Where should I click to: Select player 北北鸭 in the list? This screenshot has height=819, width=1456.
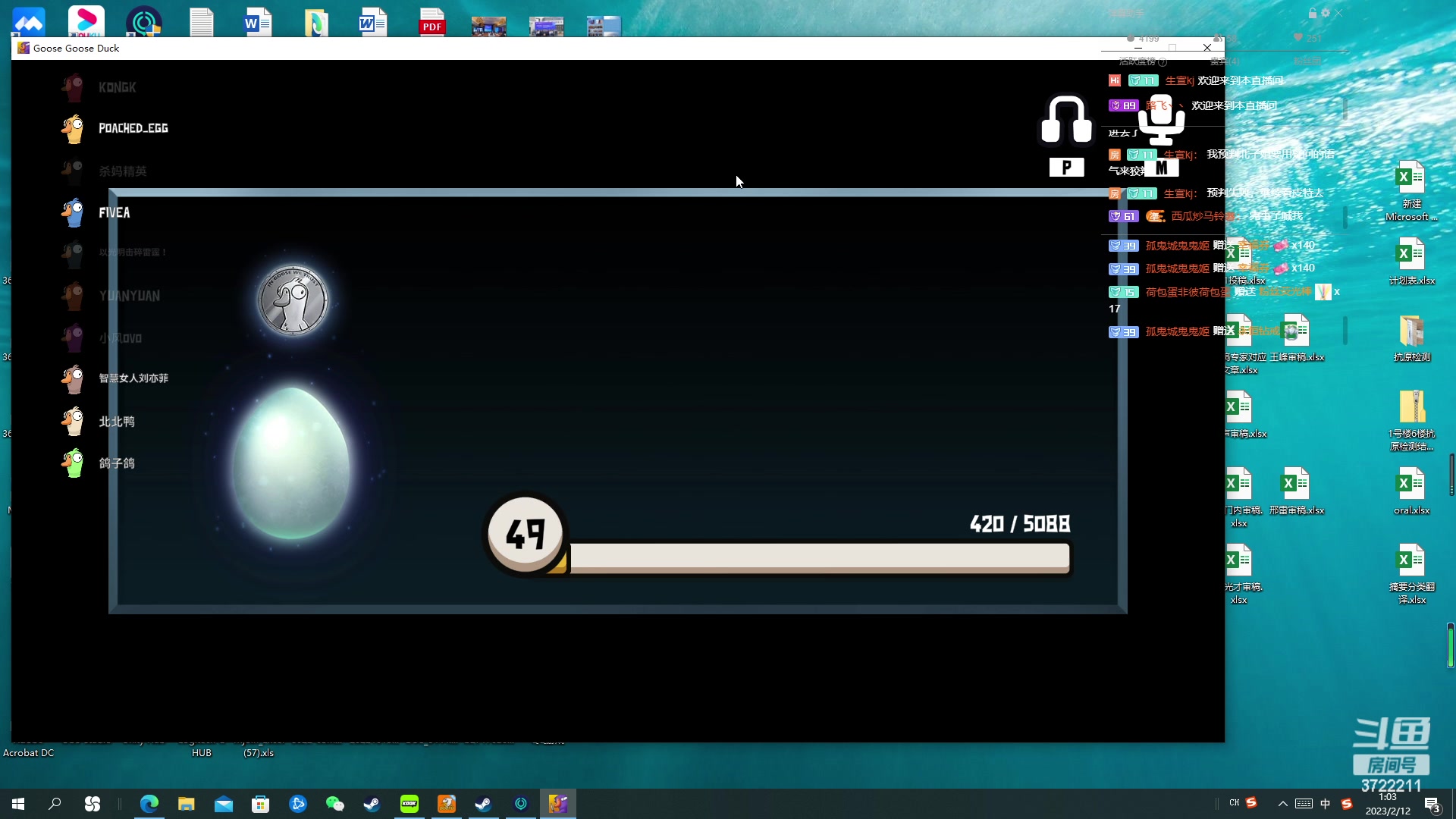(117, 422)
